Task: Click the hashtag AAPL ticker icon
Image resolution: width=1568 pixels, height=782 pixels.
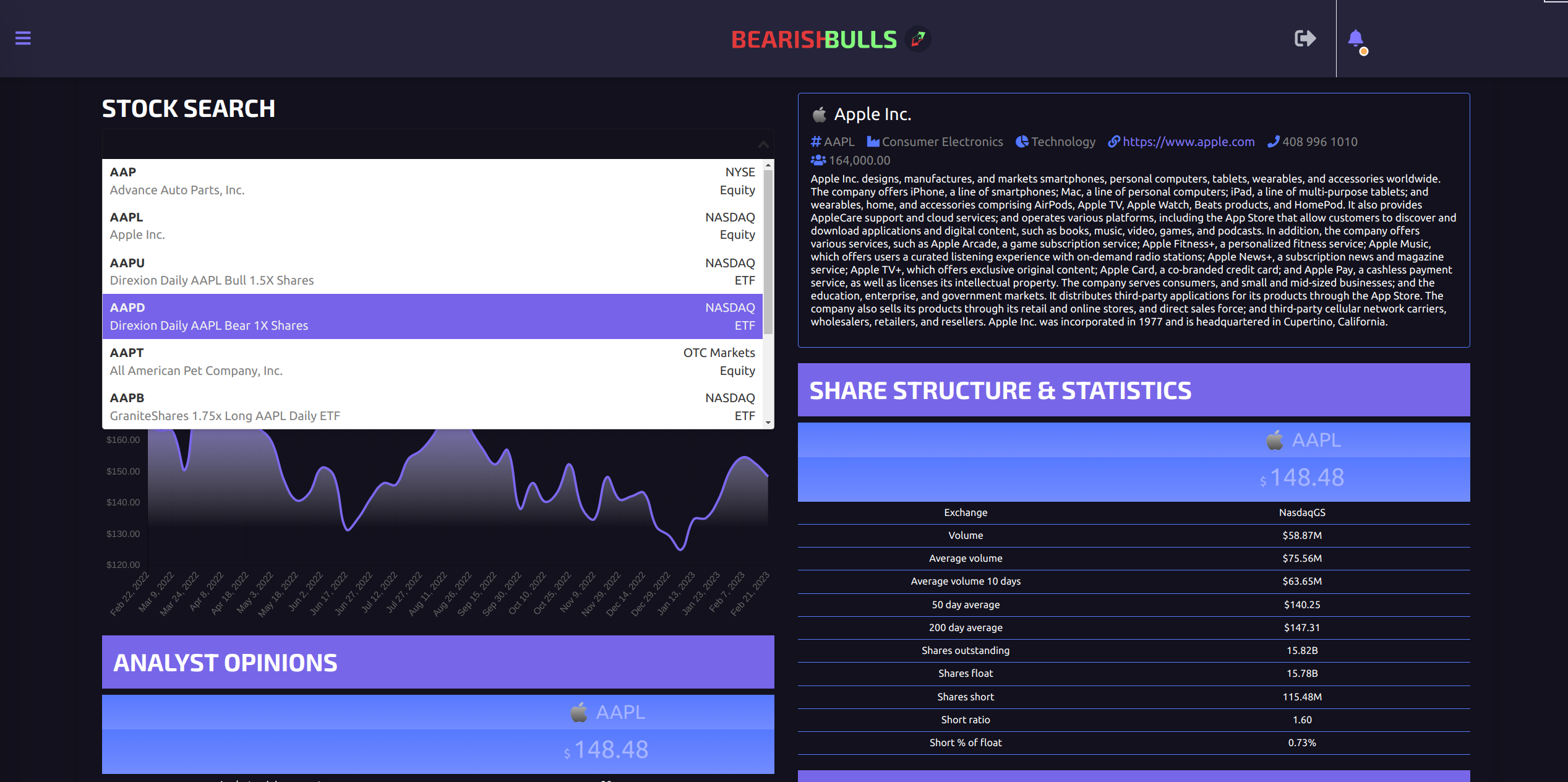Action: [816, 142]
